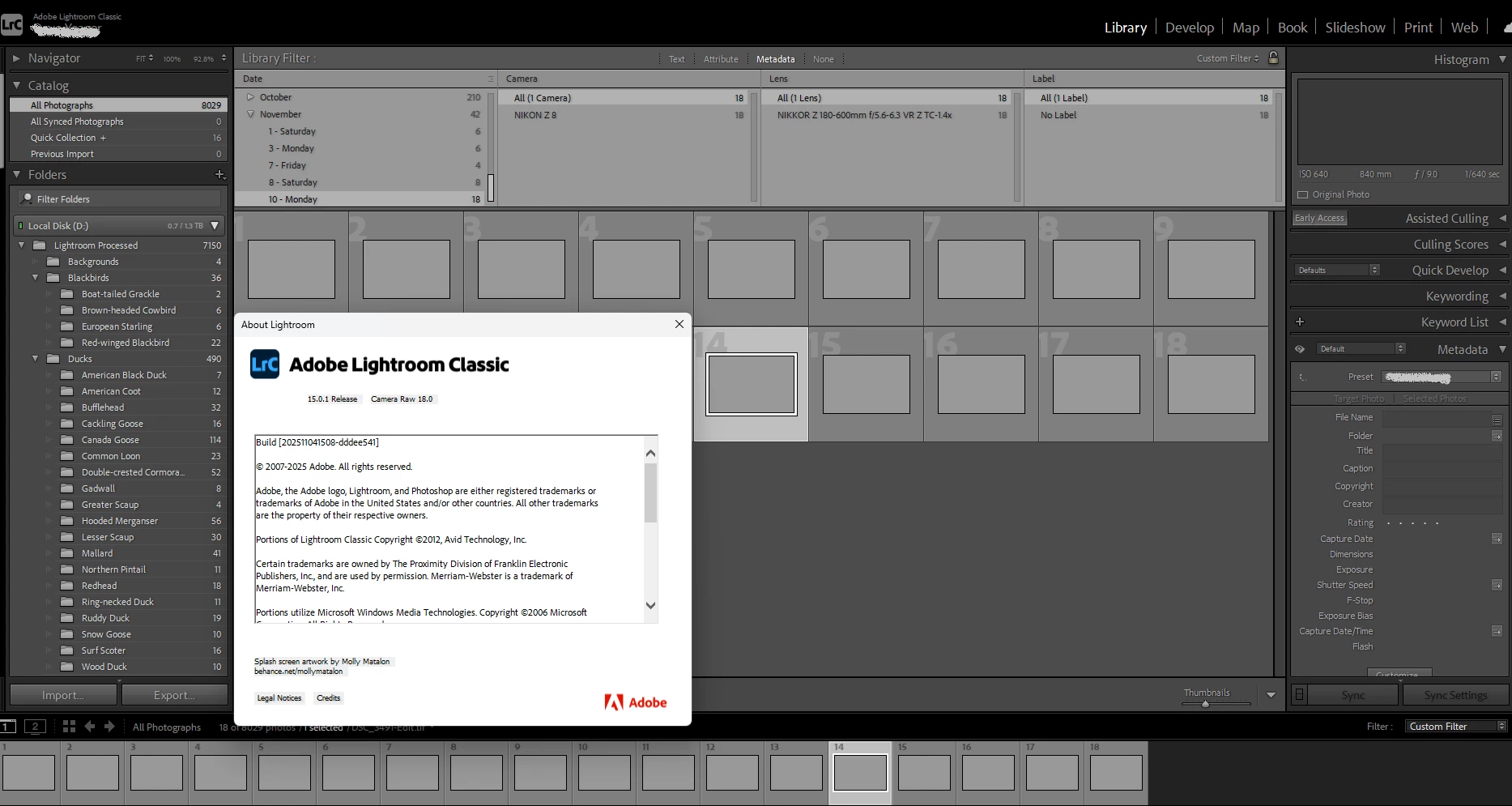Select main window display button 1
This screenshot has height=806, width=1512.
(x=7, y=727)
